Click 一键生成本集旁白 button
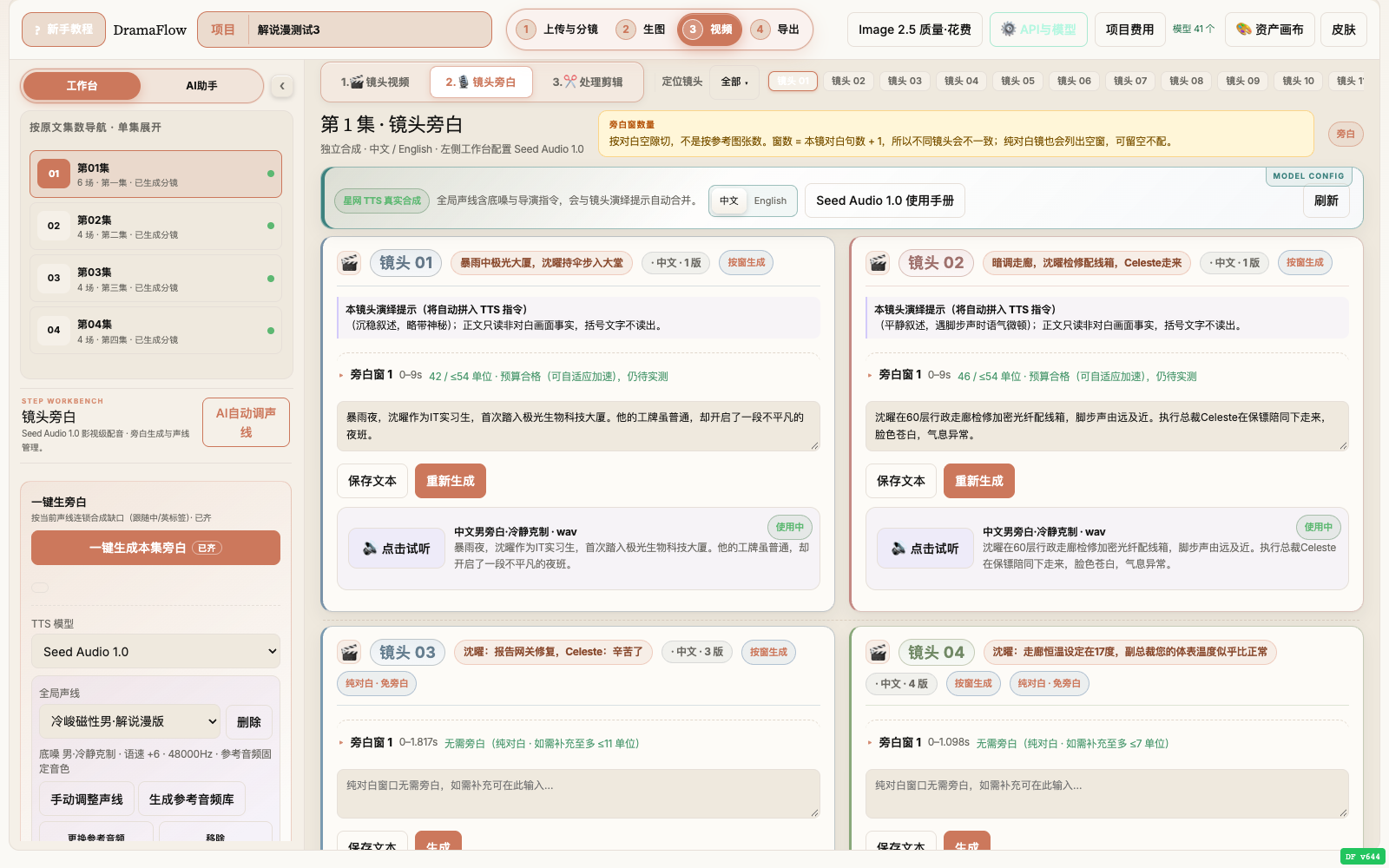Viewport: 1389px width, 868px height. pos(155,548)
